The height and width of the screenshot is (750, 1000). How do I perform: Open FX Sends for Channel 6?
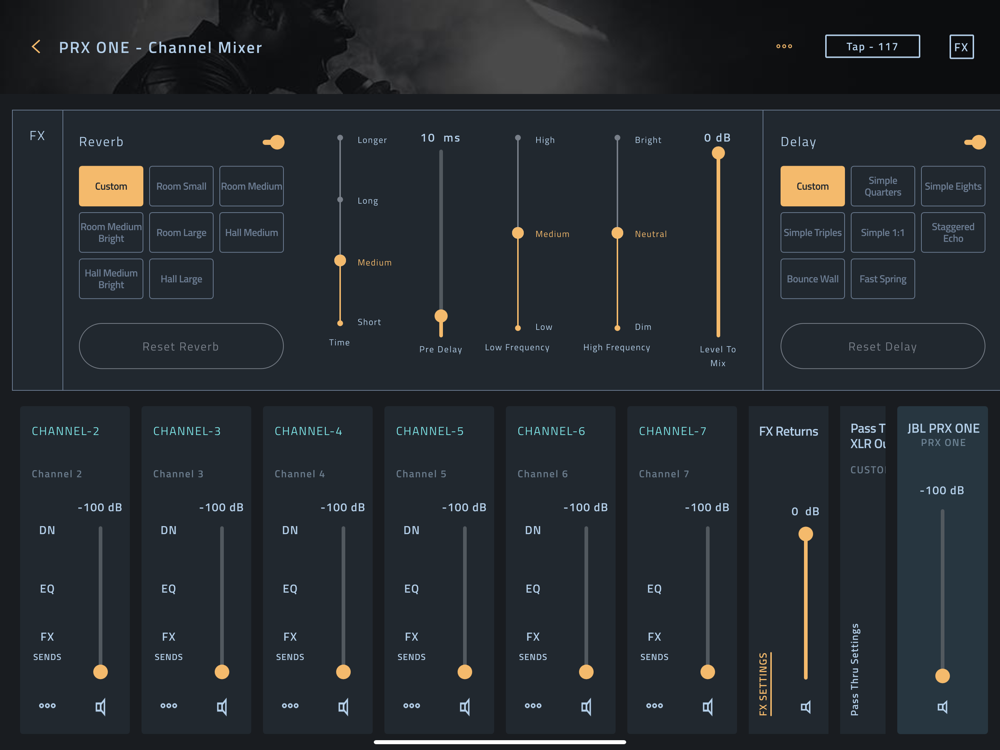click(533, 645)
